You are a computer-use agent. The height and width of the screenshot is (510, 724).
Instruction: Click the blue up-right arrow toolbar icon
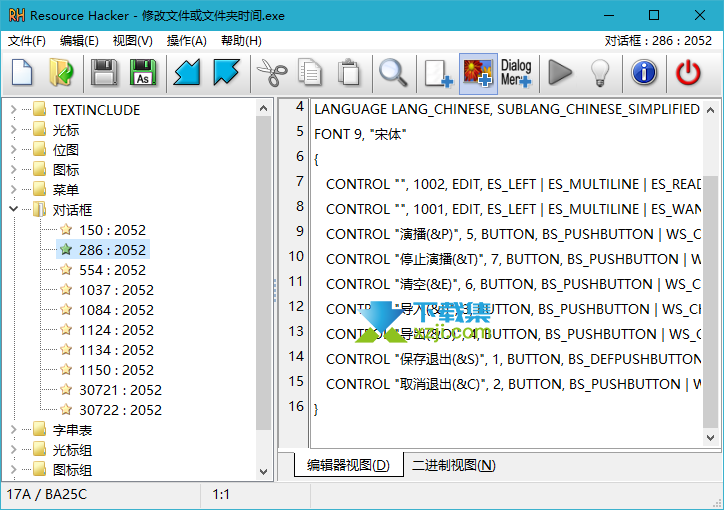tap(226, 73)
